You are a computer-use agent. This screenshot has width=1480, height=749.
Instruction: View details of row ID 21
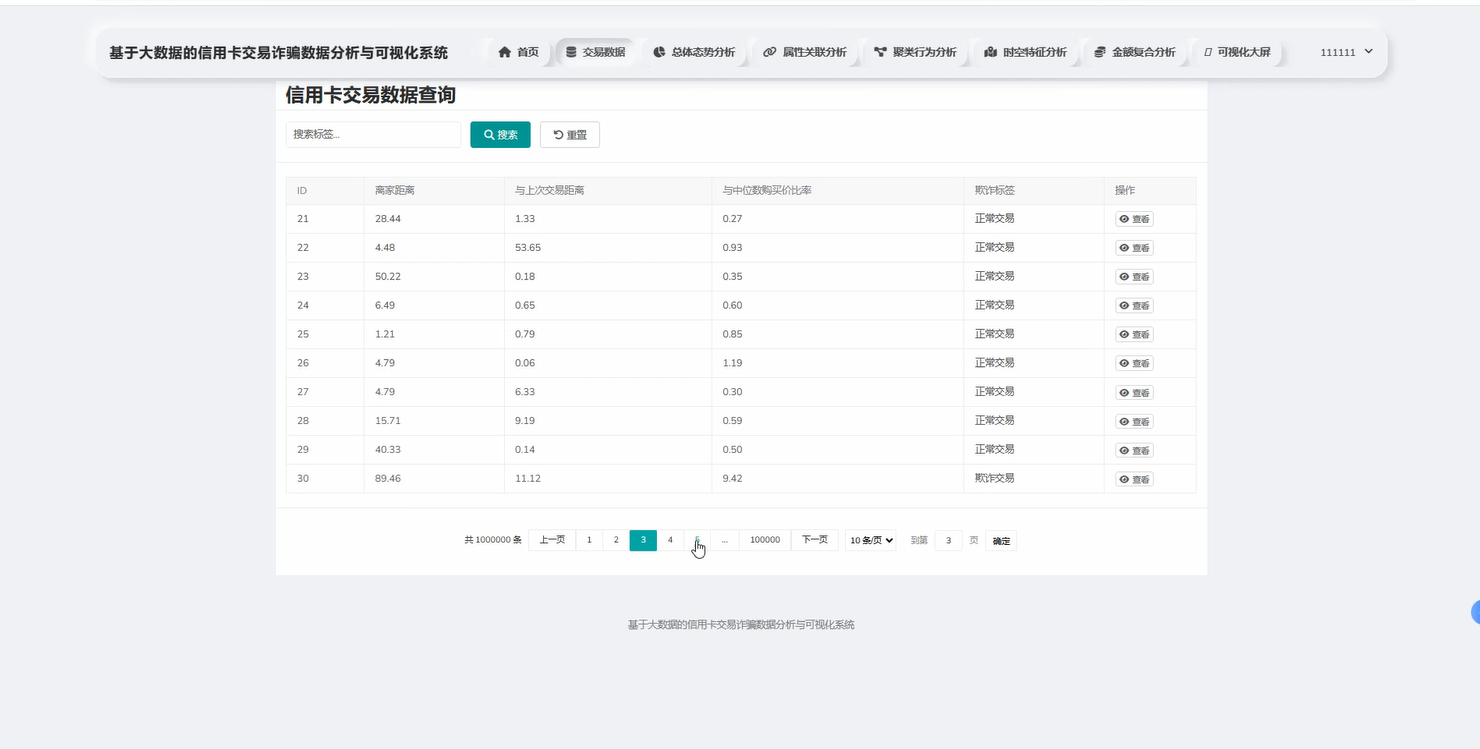click(1134, 219)
